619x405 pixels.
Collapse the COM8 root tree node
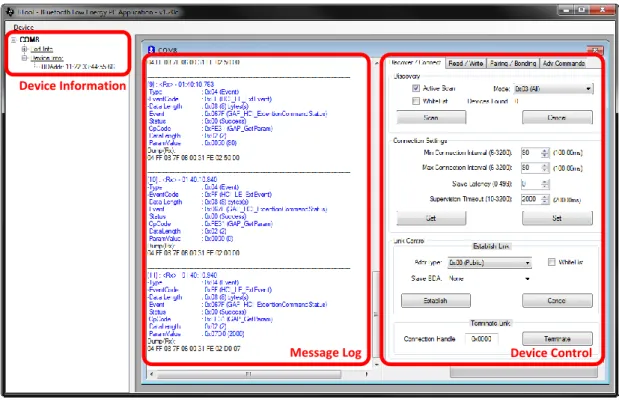pos(13,39)
